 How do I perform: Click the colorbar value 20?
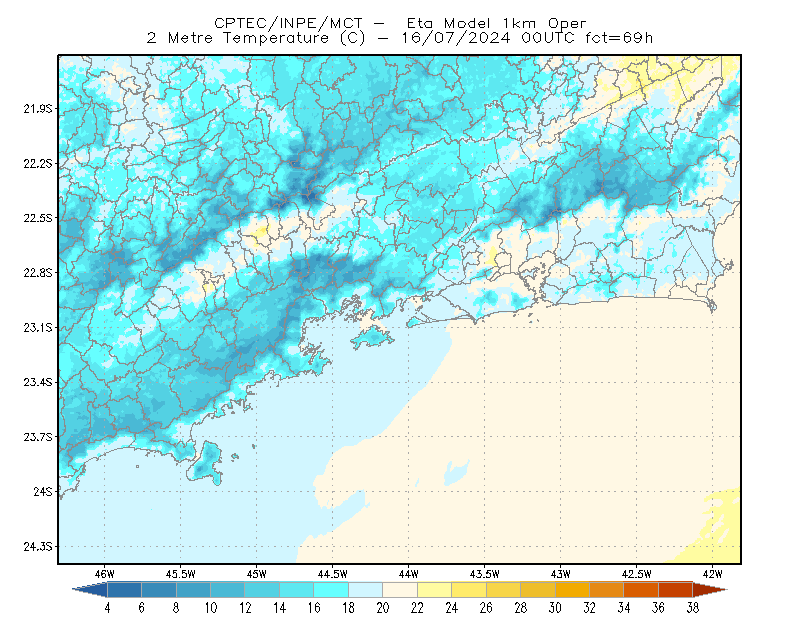point(383,608)
